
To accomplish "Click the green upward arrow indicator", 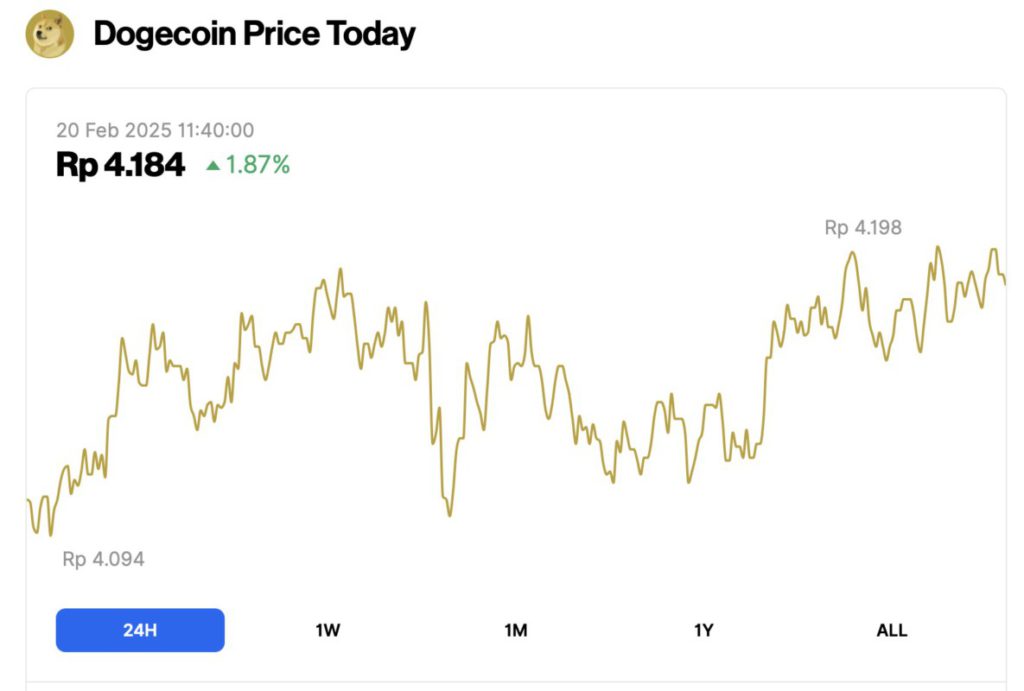I will [x=214, y=165].
